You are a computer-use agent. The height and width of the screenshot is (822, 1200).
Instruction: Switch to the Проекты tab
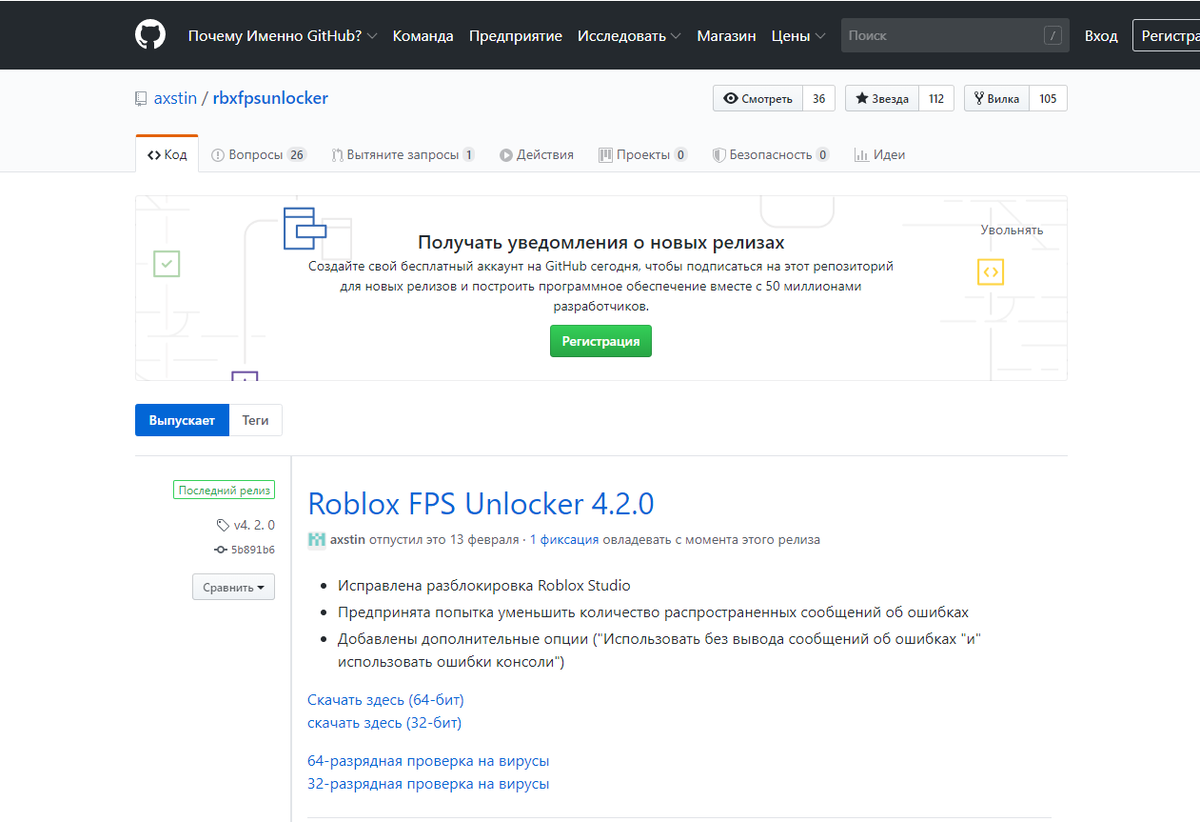click(643, 154)
